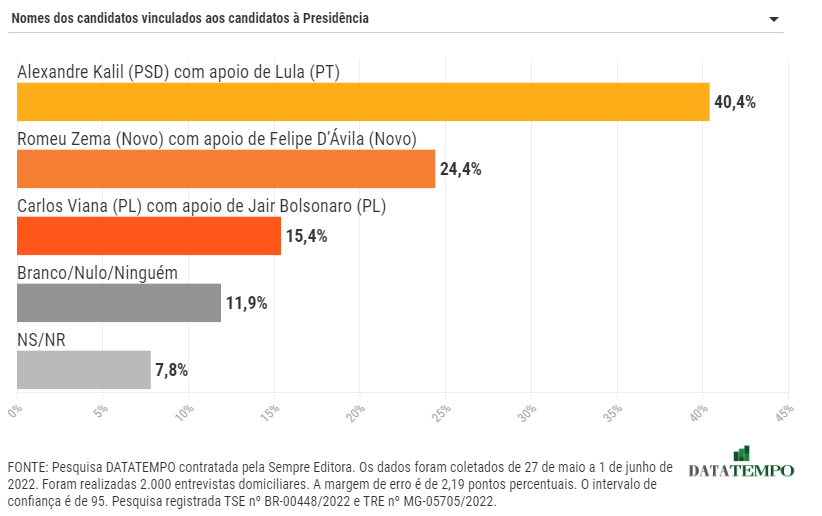Click the 'Nomes dos candidatos vinculados' selector text
This screenshot has width=822, height=516.
pyautogui.click(x=189, y=19)
